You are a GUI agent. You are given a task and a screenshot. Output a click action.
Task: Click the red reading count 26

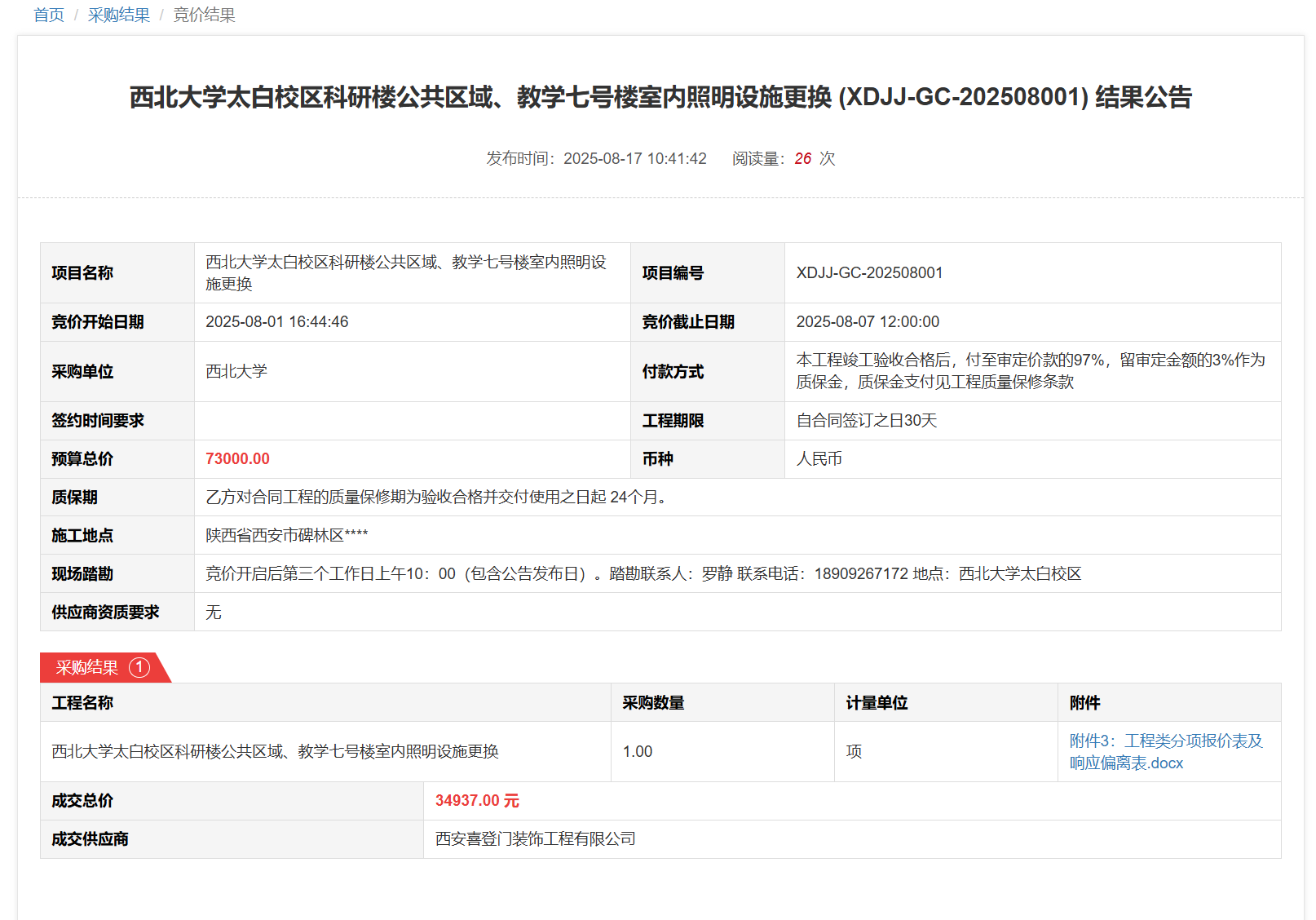(802, 158)
